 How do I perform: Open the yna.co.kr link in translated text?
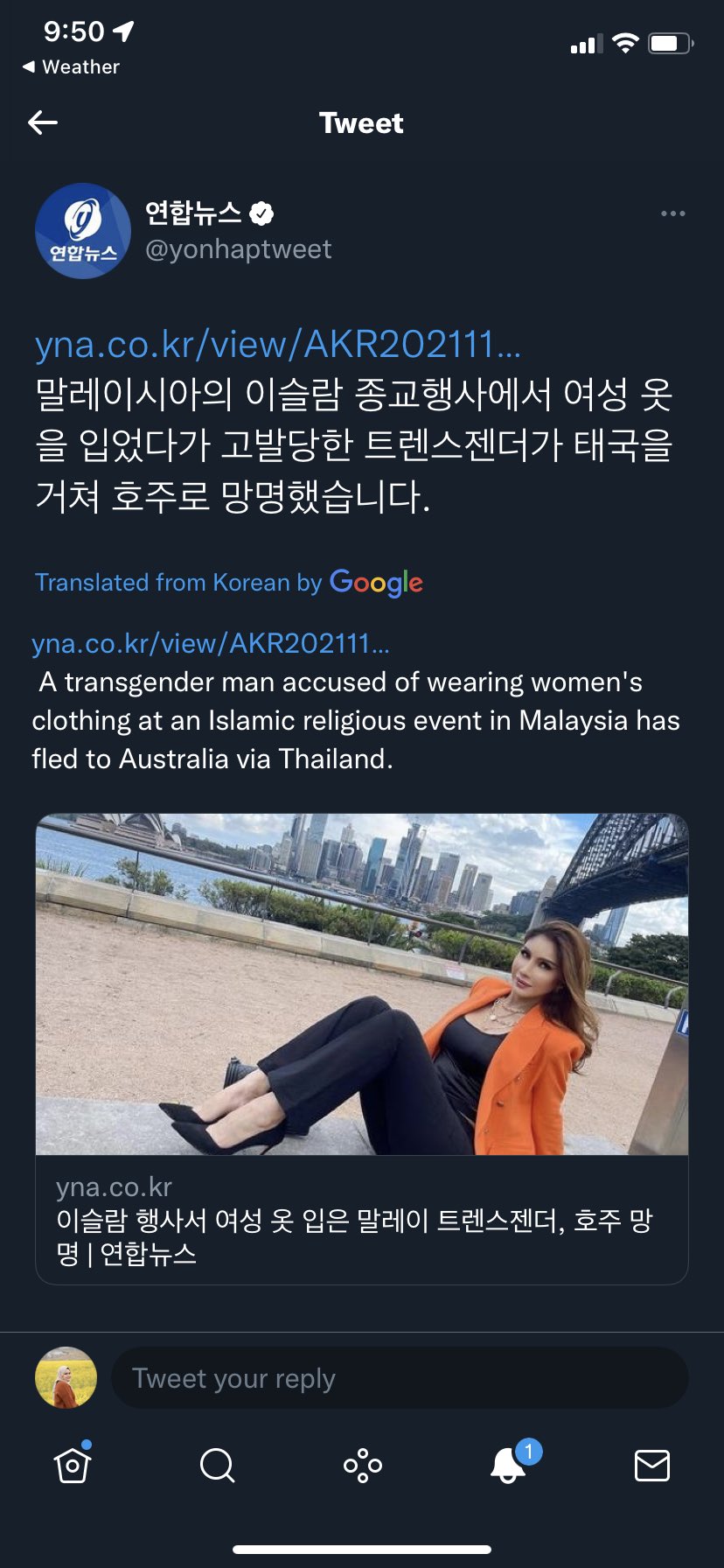click(211, 644)
